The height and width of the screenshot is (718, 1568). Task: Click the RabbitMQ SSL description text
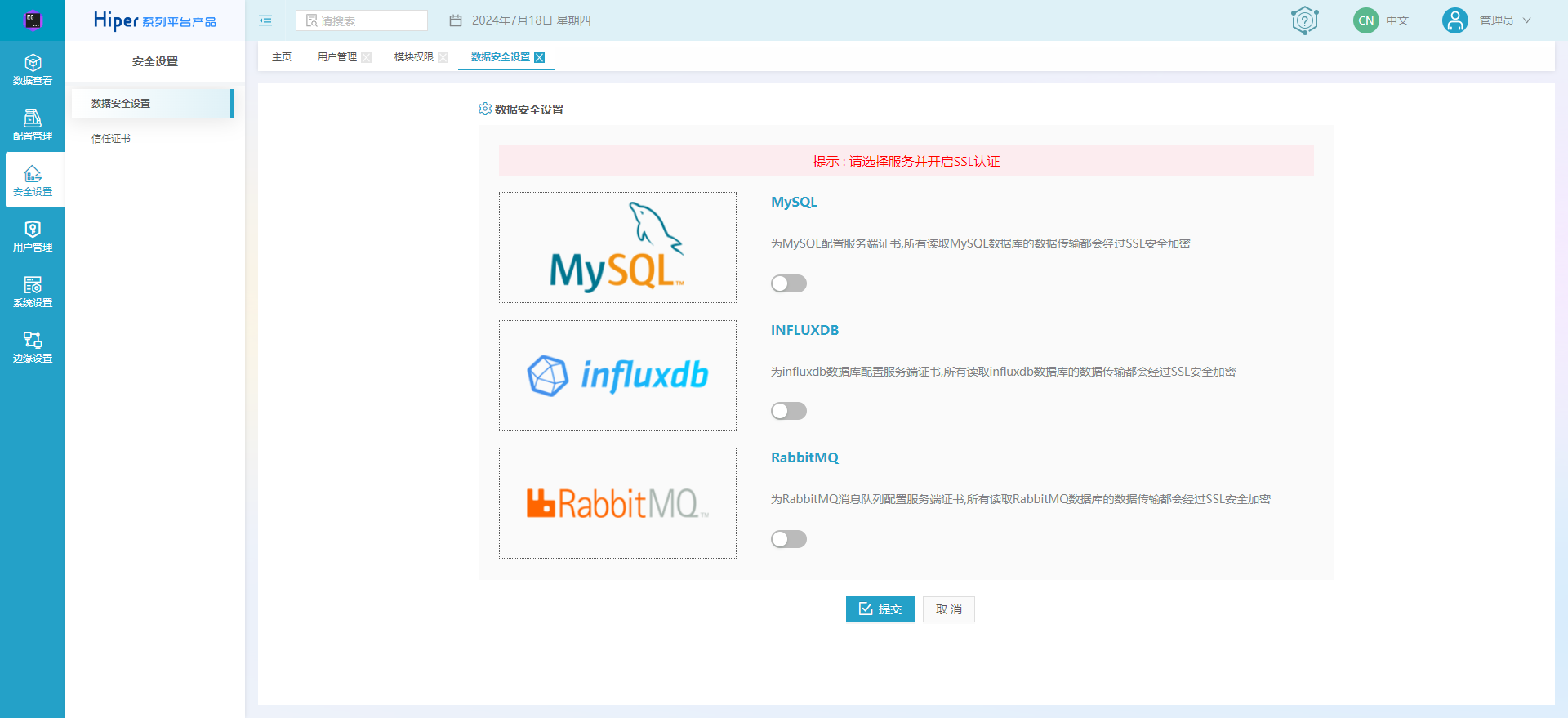click(x=1021, y=499)
